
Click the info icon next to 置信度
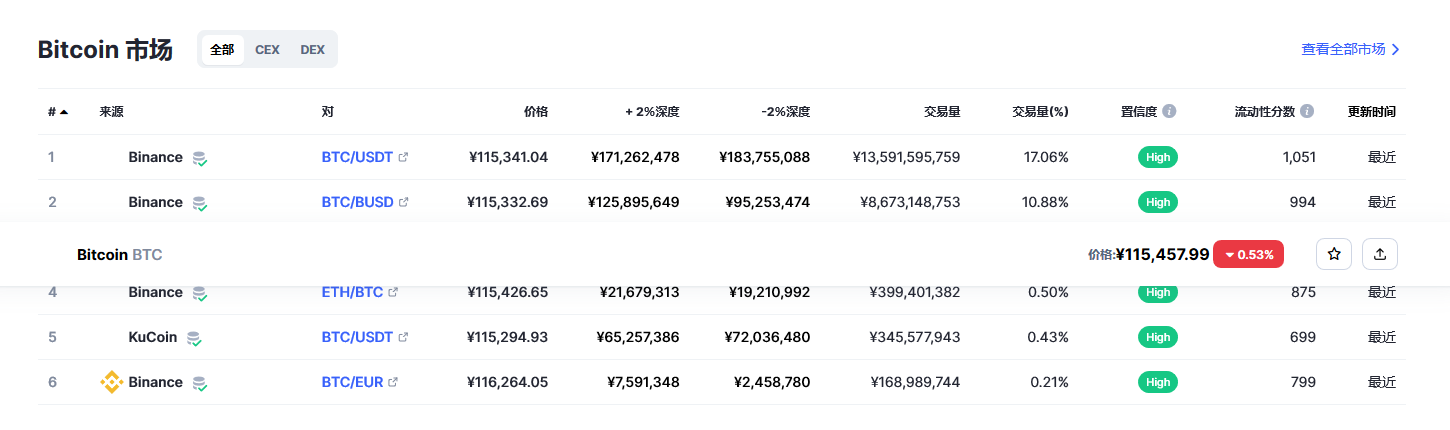(1169, 111)
